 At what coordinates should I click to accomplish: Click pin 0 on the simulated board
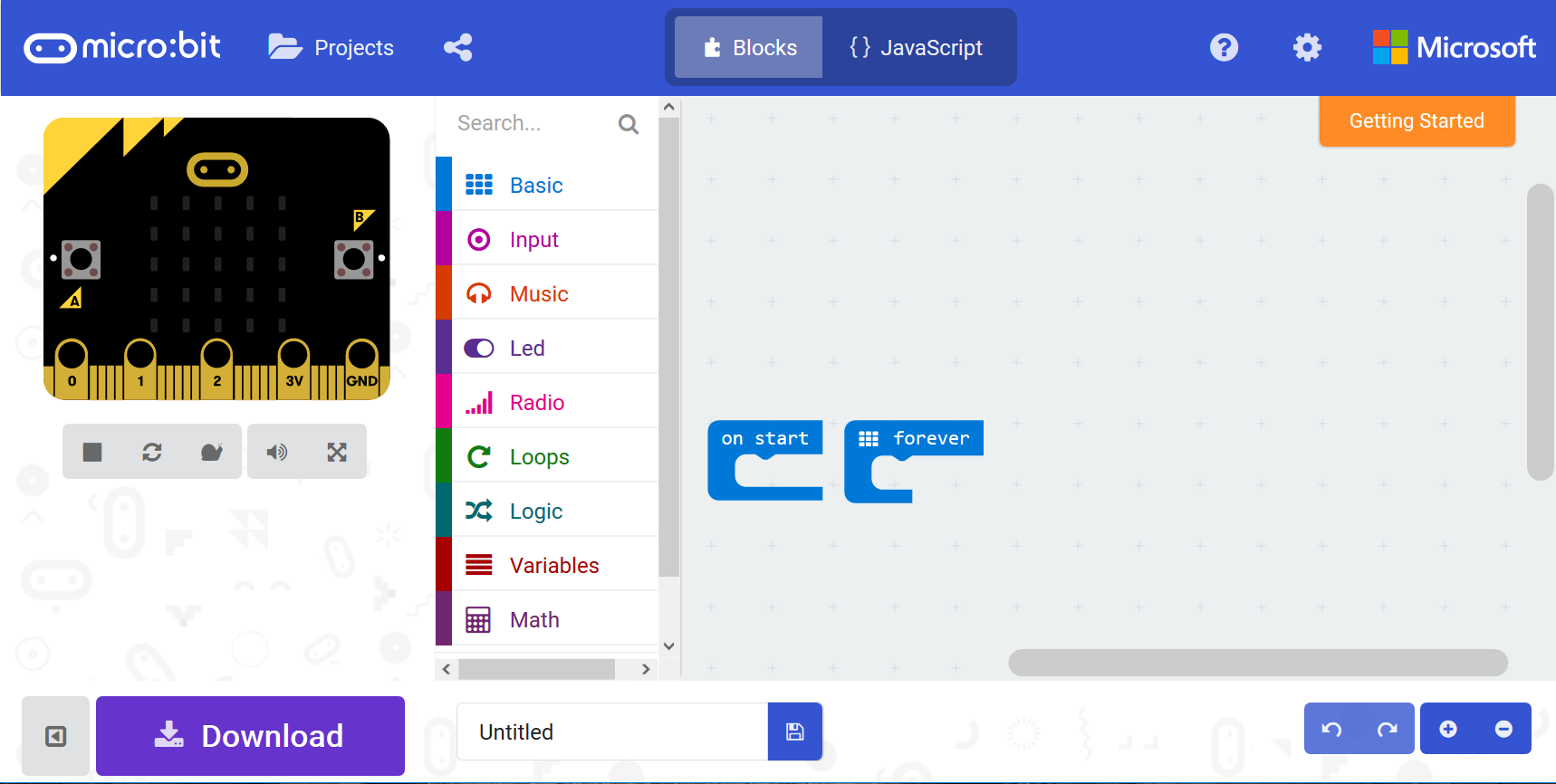[x=72, y=368]
